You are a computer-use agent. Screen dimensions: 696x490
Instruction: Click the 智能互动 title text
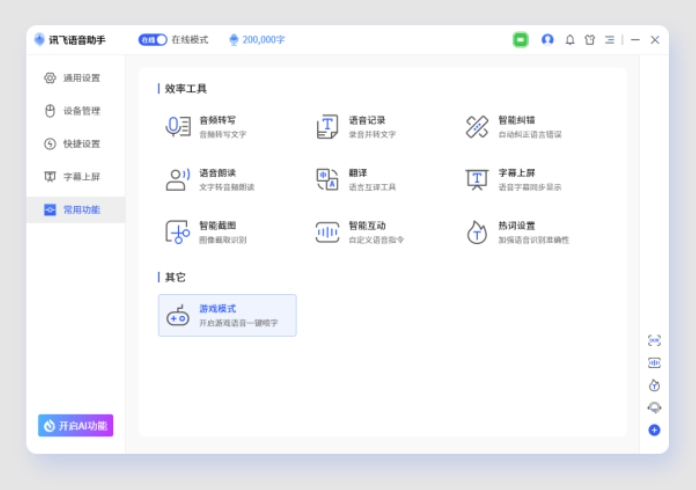[x=367, y=226]
